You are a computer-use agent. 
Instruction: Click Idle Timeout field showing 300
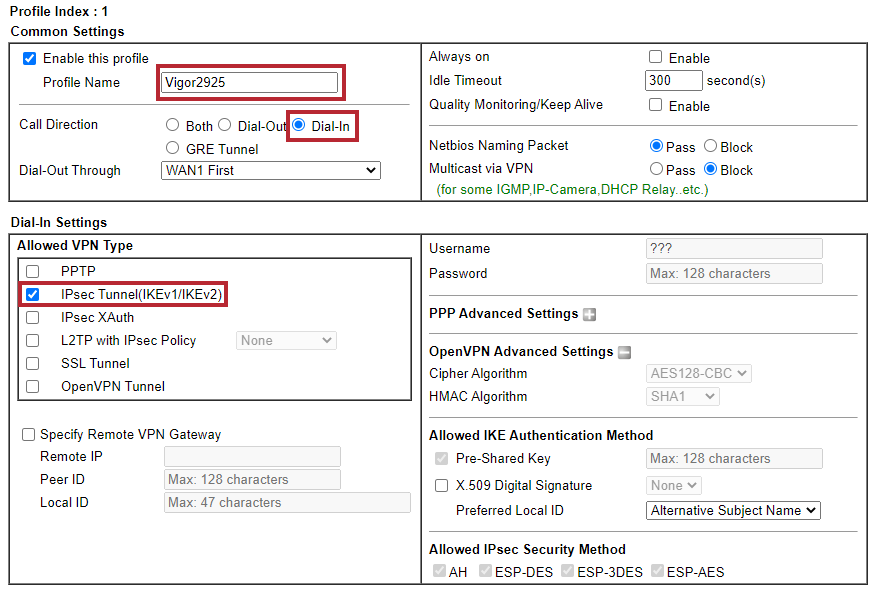(x=674, y=81)
